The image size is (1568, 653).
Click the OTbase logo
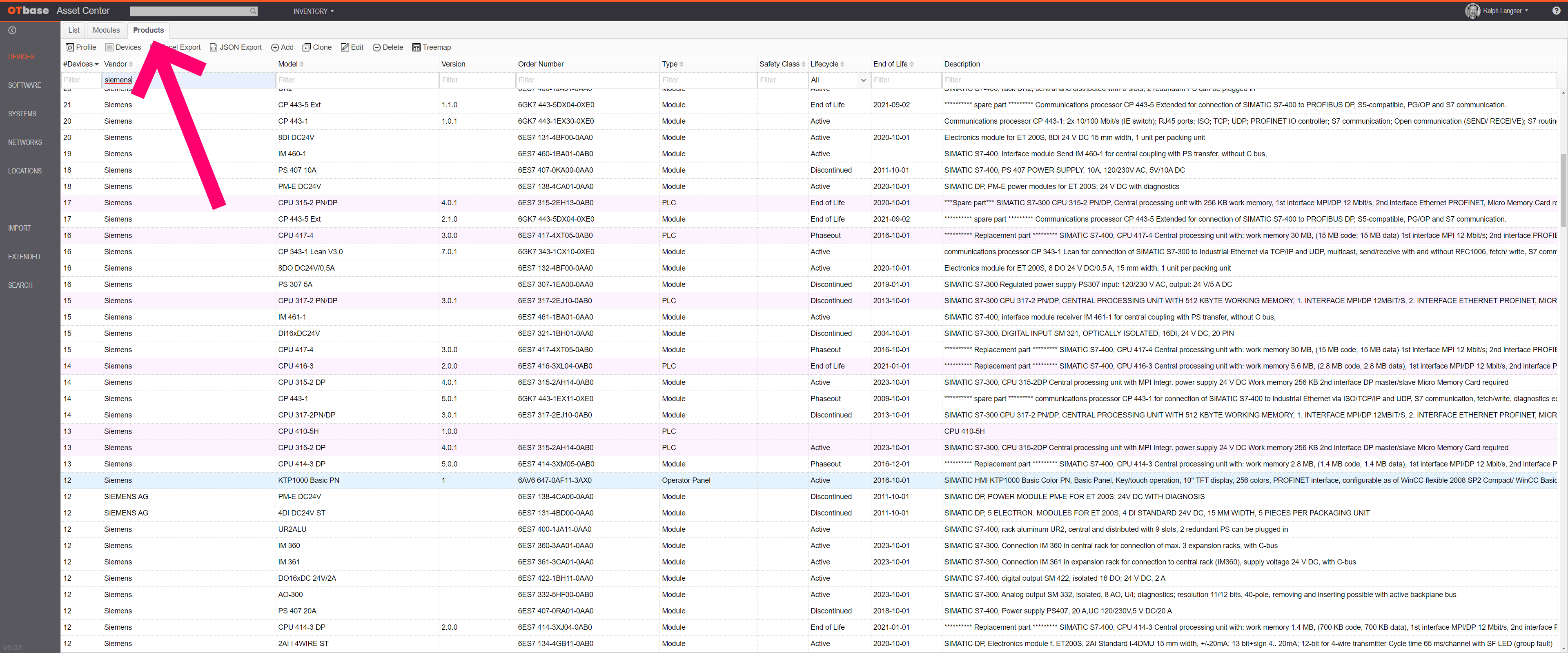(28, 11)
